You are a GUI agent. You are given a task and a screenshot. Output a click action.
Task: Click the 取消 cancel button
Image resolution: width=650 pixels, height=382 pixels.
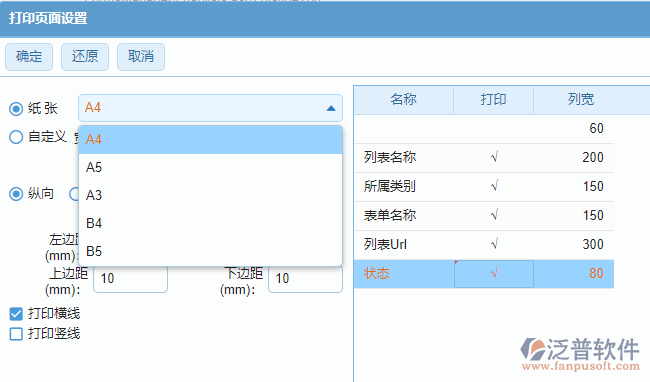click(x=141, y=57)
